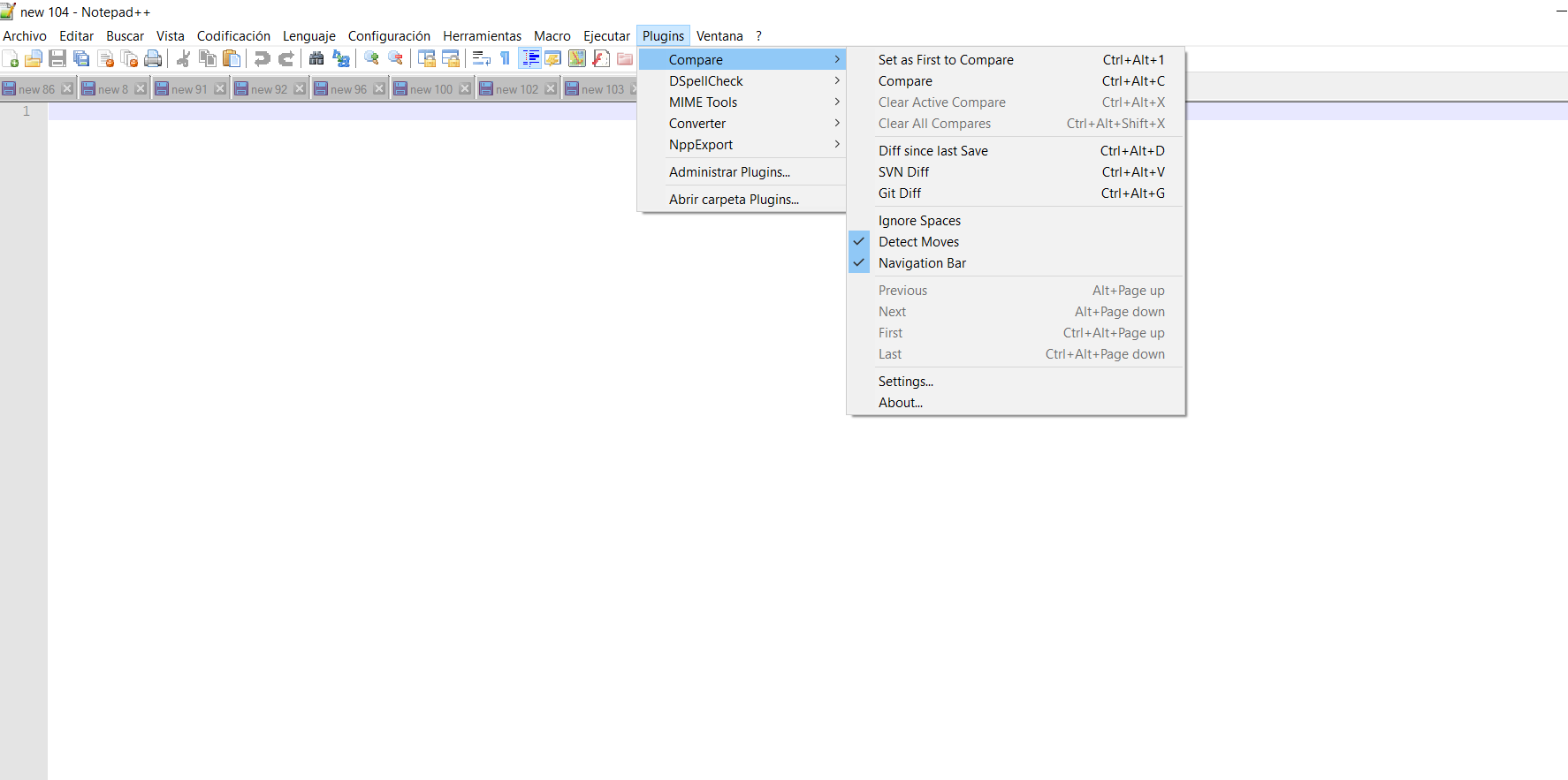Zoom in with the magnifier plus icon

pyautogui.click(x=371, y=59)
